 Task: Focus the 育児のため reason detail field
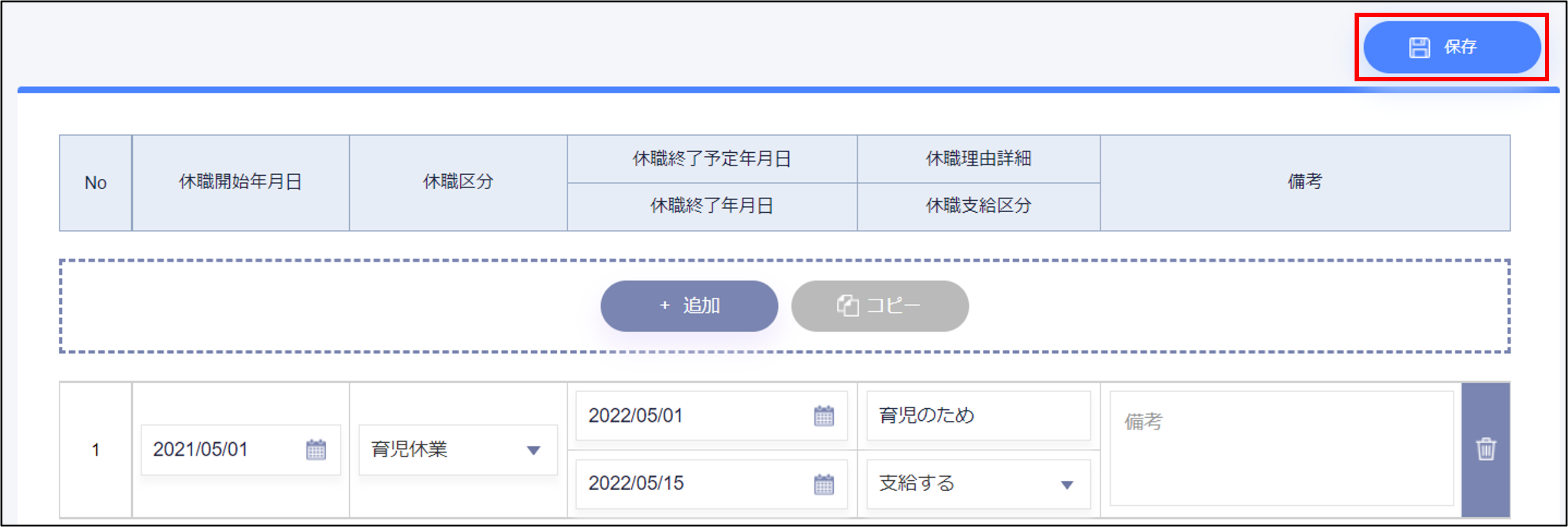pyautogui.click(x=977, y=415)
